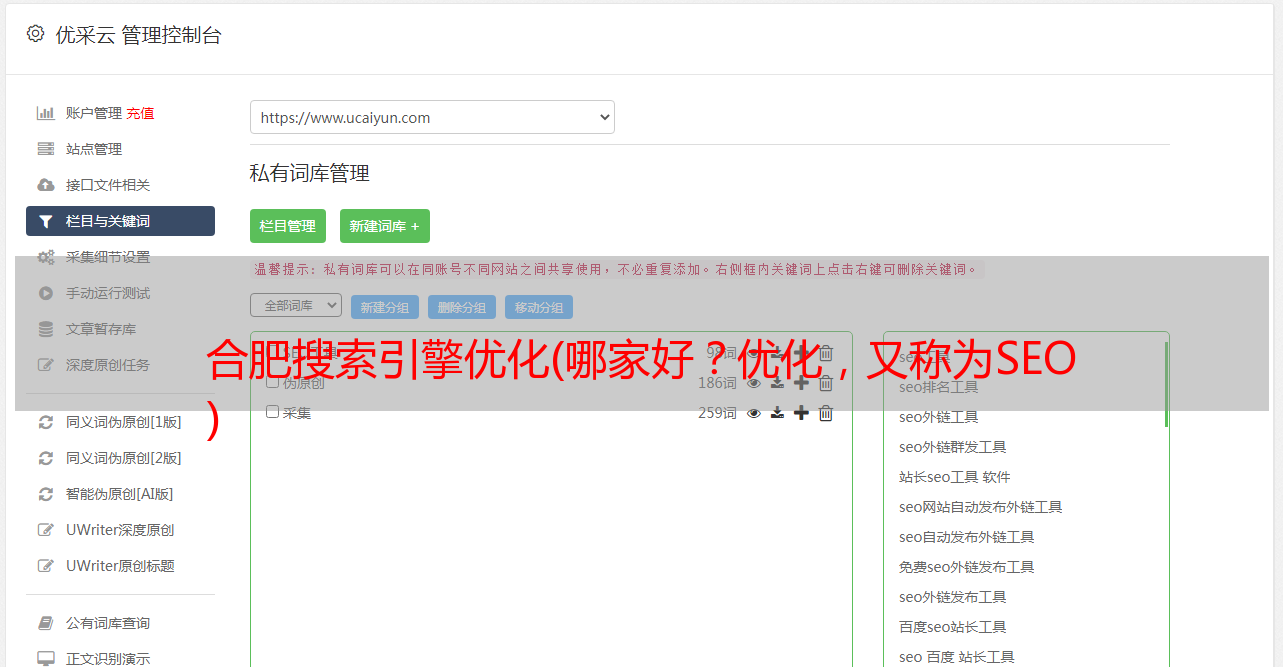Click refresh icon for 同义词伪原创[2版]
Viewport: 1283px width, 667px height.
pyautogui.click(x=46, y=458)
